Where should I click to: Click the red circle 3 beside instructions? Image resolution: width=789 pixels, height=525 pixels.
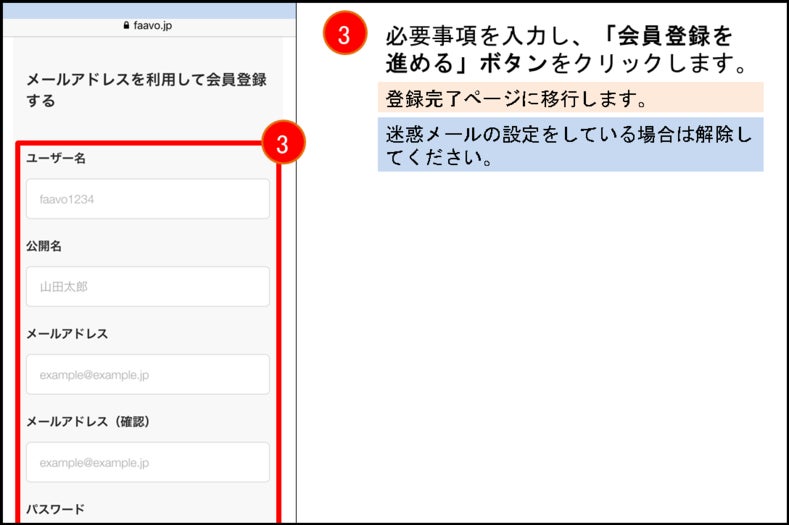click(345, 33)
